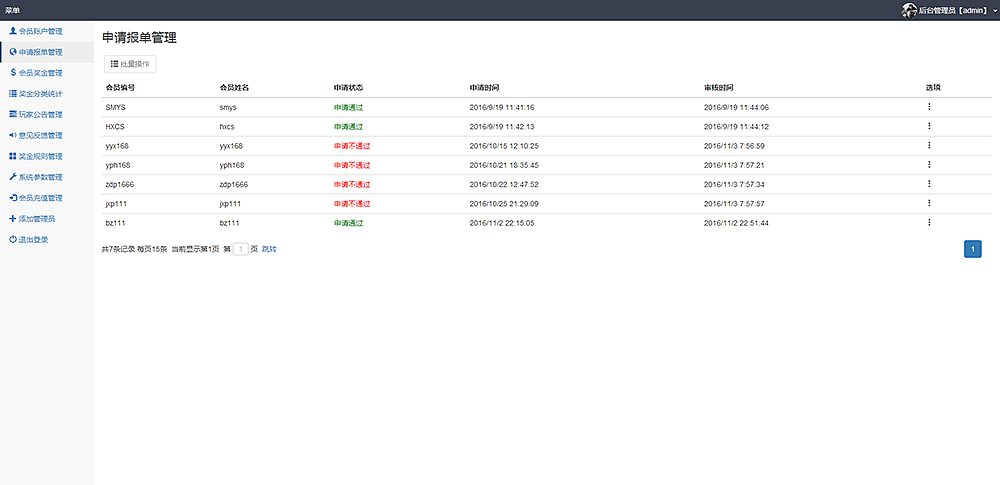Open options menu for bz111 row
This screenshot has width=1000, height=485.
point(929,222)
